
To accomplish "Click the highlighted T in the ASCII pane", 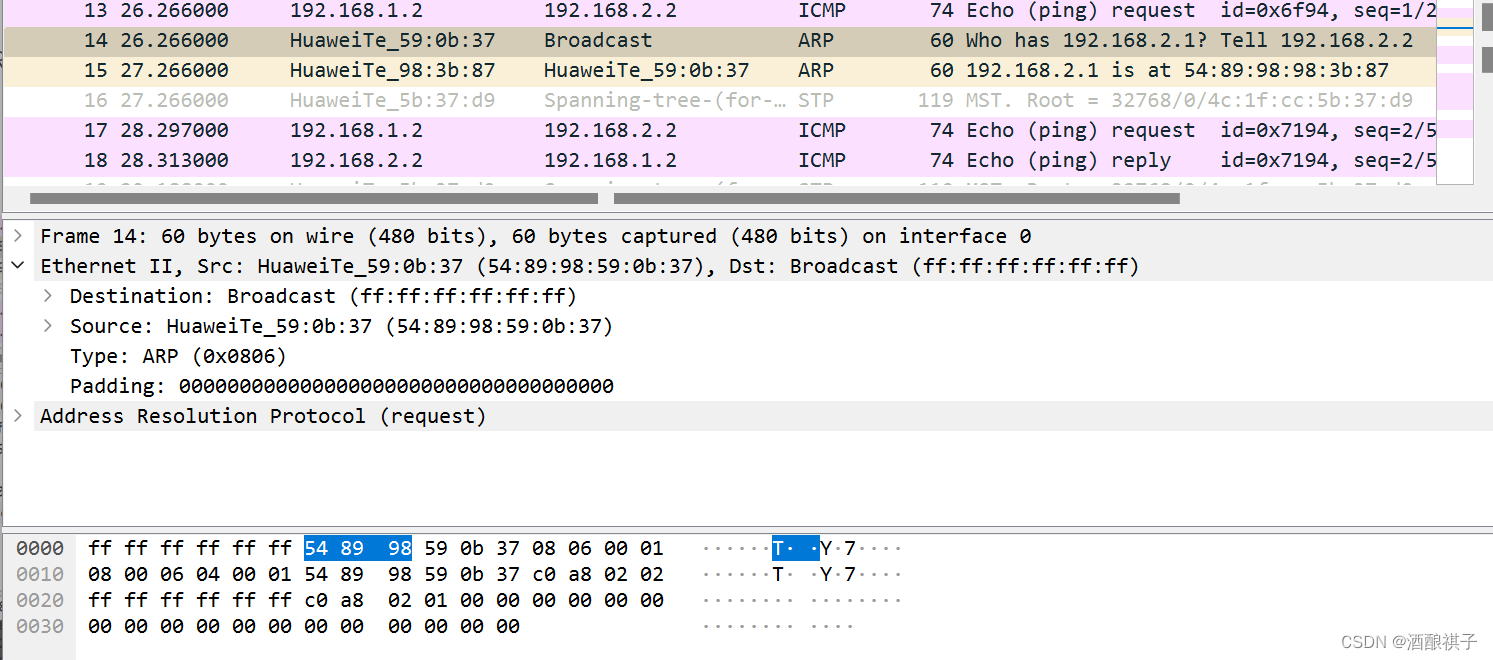I will (778, 548).
